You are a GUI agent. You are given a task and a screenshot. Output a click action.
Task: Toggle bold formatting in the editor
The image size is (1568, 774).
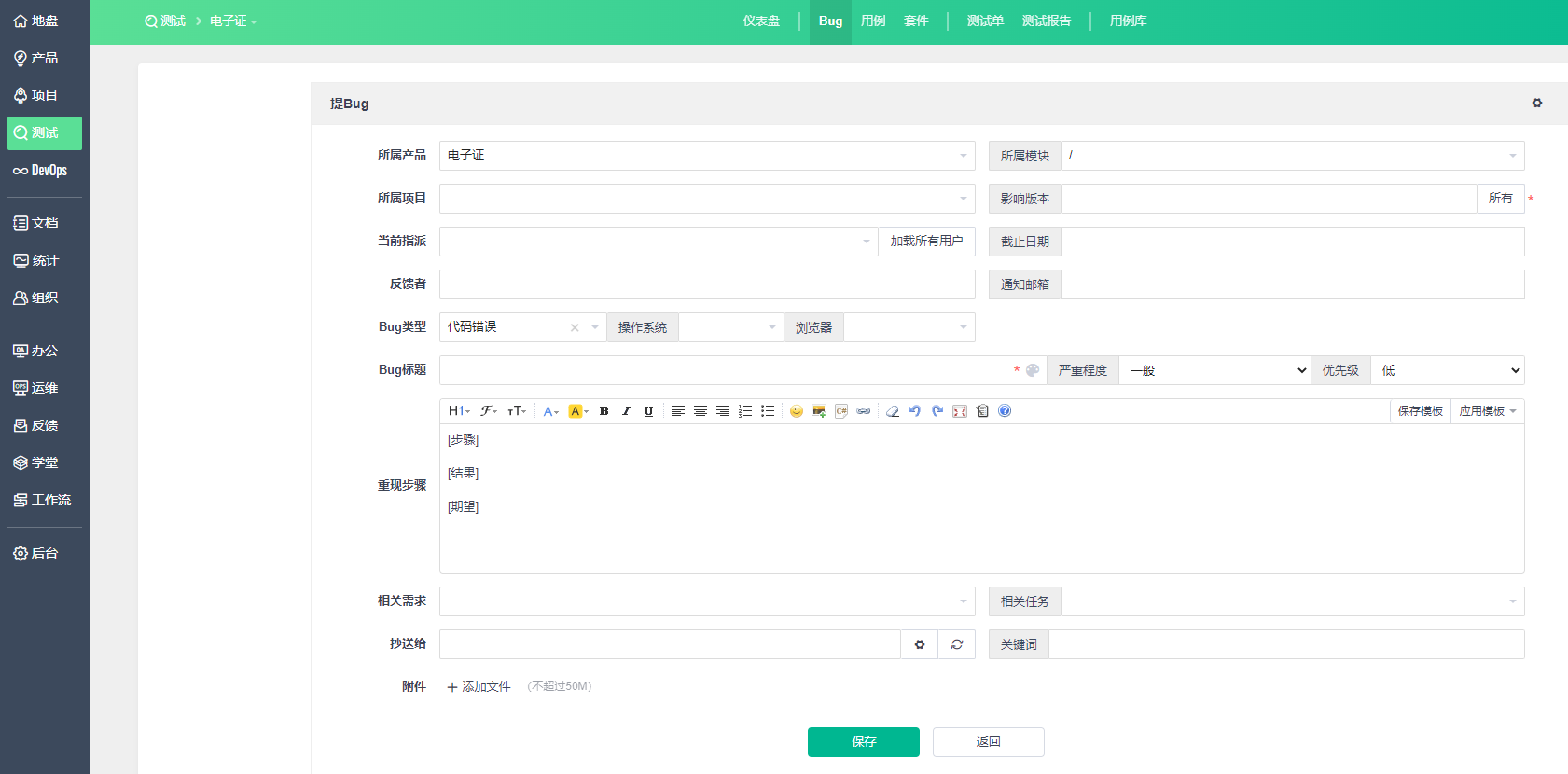coord(604,411)
